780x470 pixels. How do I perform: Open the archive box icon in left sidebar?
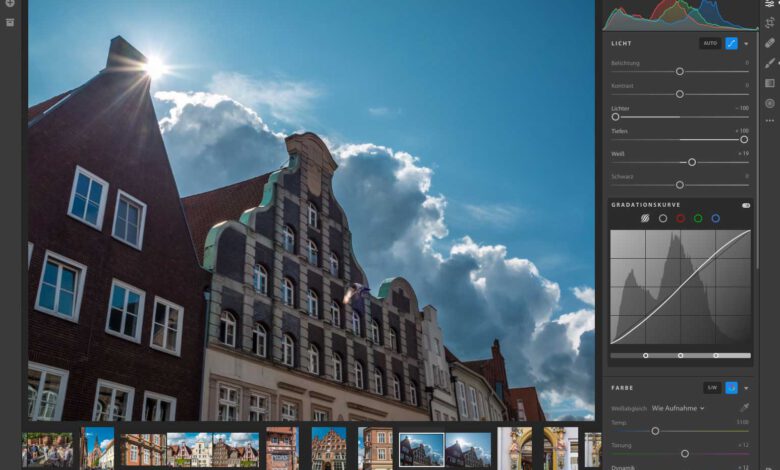click(x=10, y=22)
